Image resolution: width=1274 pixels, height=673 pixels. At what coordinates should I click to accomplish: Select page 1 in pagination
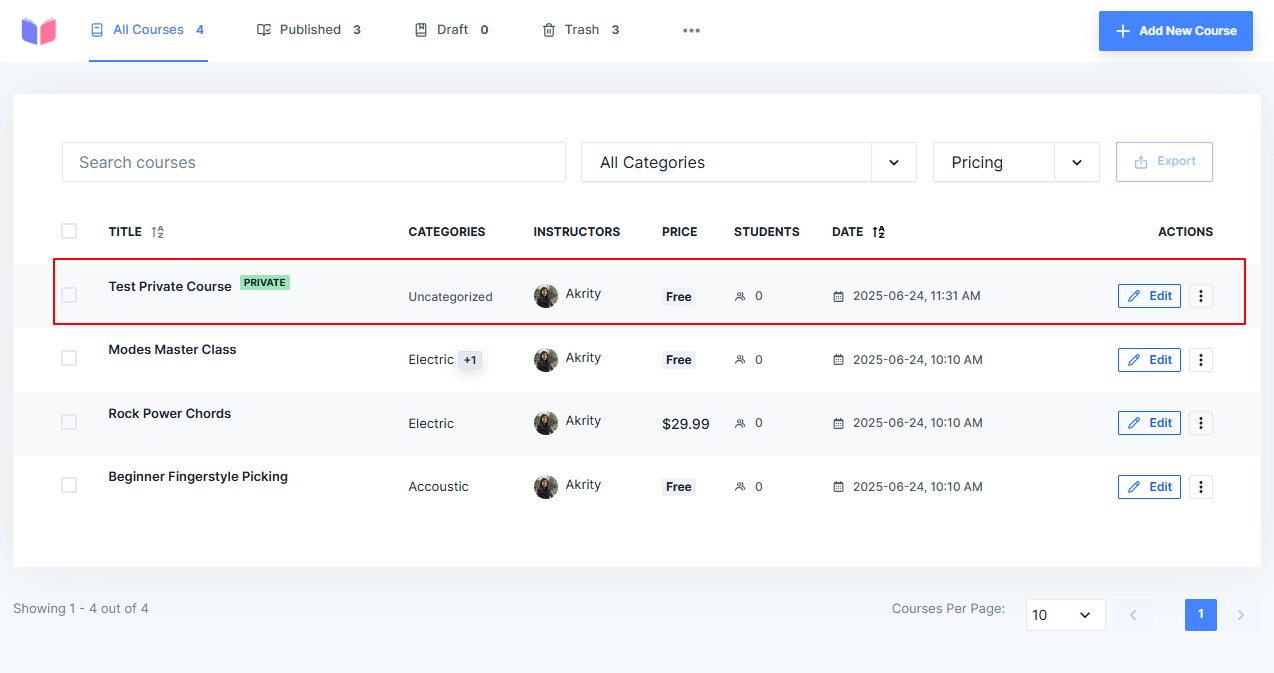pos(1201,615)
